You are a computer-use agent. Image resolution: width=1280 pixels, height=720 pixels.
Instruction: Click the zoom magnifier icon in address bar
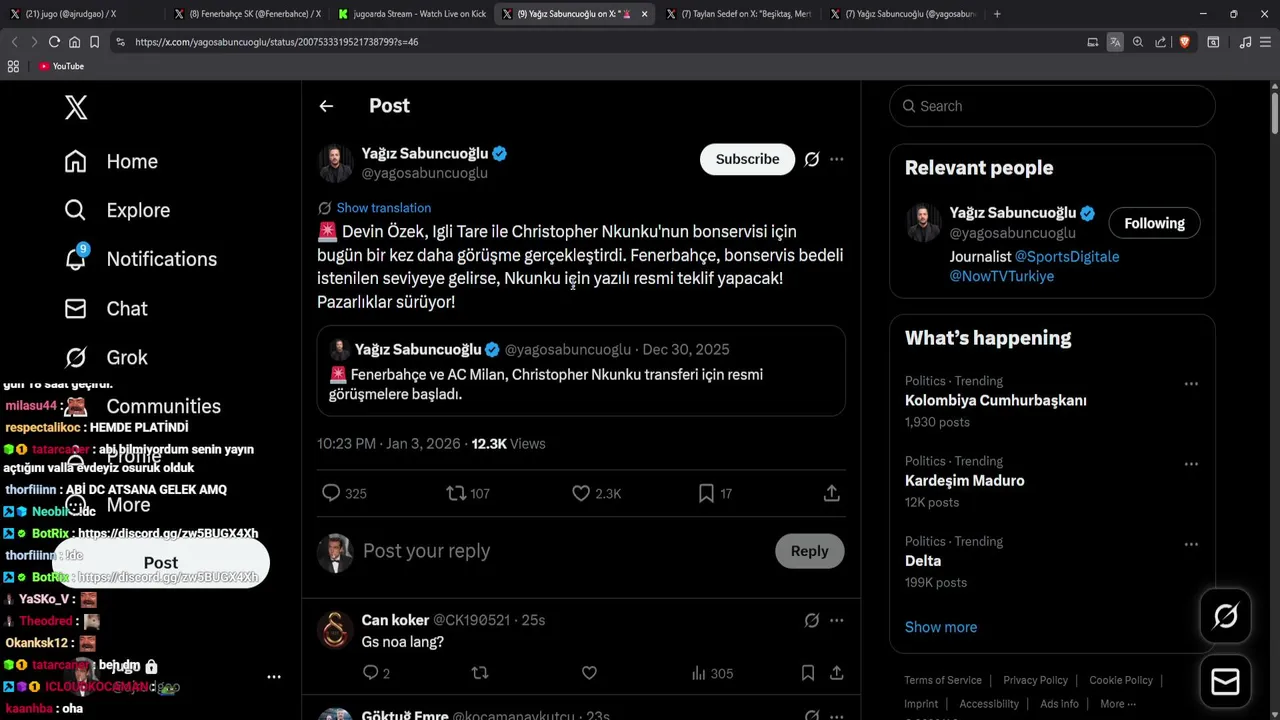[1138, 42]
